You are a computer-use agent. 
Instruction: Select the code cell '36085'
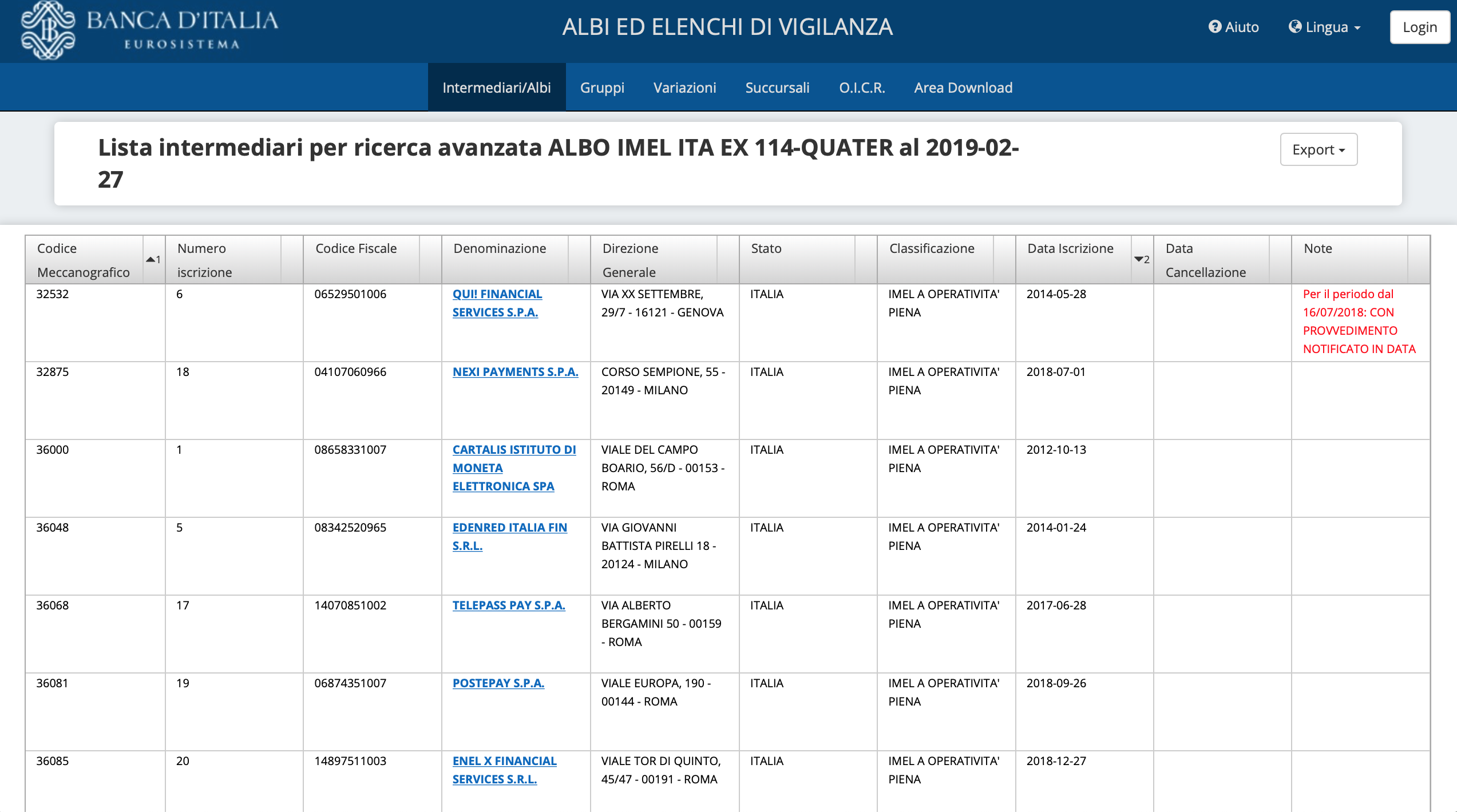(x=53, y=761)
